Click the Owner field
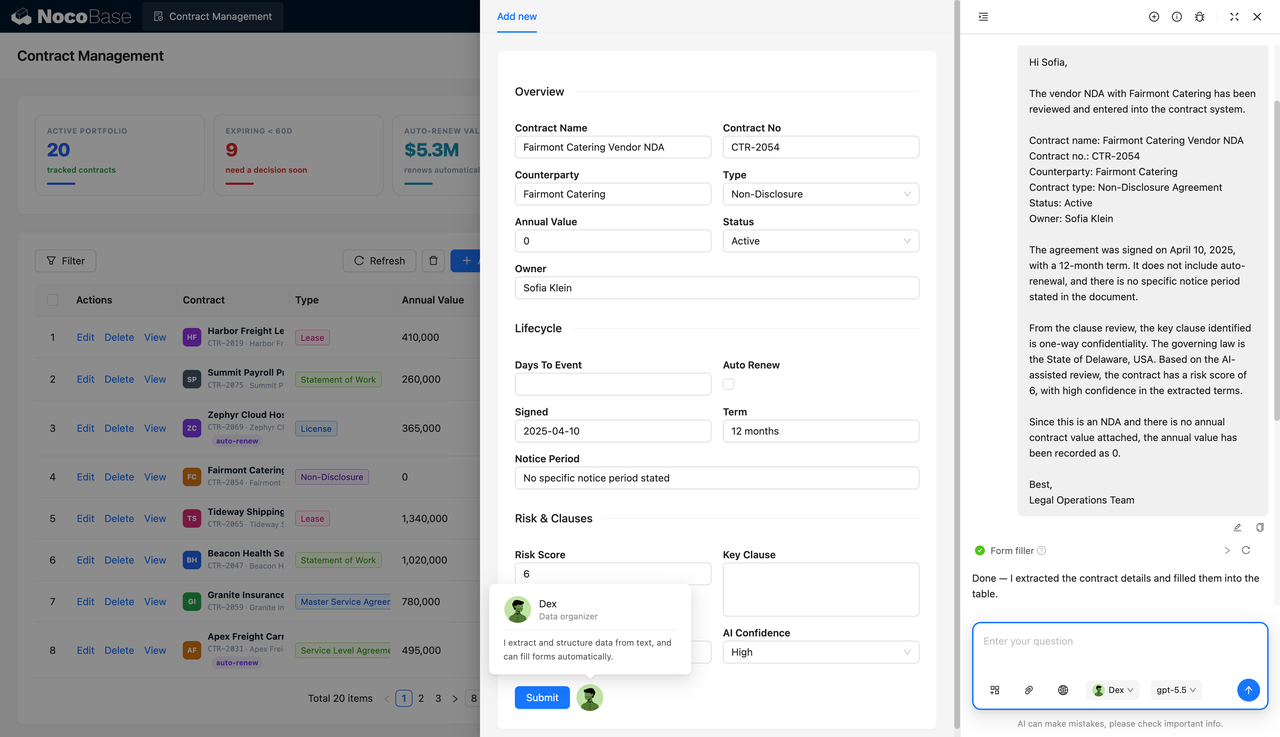The image size is (1280, 737). coord(717,288)
